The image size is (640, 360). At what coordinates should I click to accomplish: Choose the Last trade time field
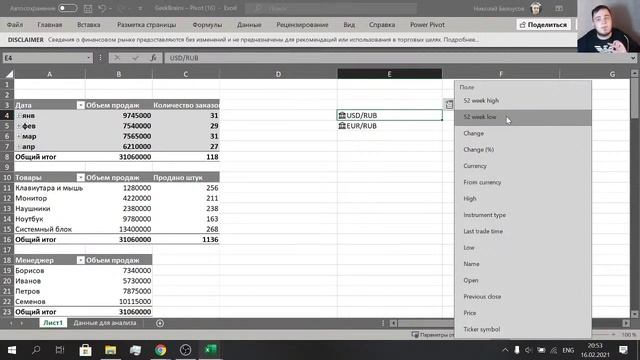coord(522,231)
